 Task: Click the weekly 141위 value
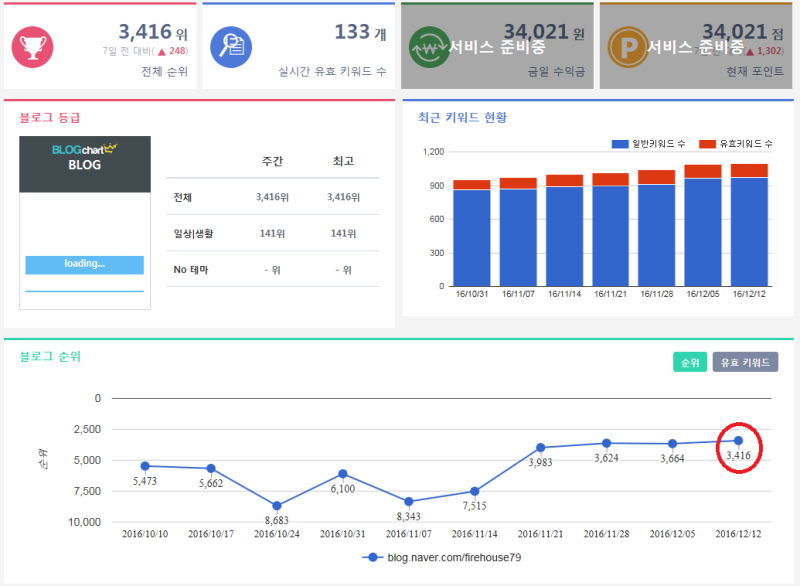coord(272,234)
